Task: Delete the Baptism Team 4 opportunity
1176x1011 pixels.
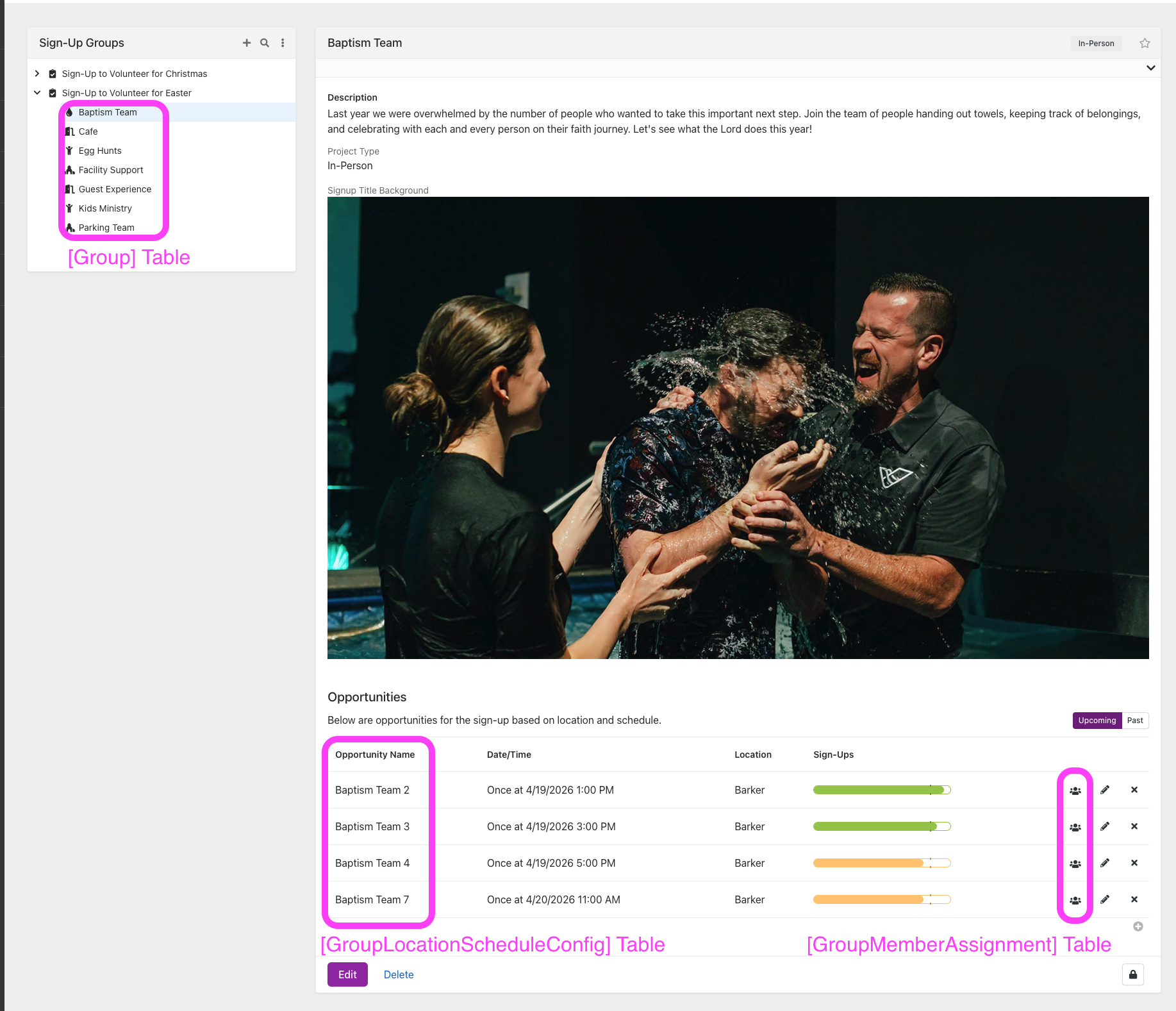Action: click(x=1134, y=863)
